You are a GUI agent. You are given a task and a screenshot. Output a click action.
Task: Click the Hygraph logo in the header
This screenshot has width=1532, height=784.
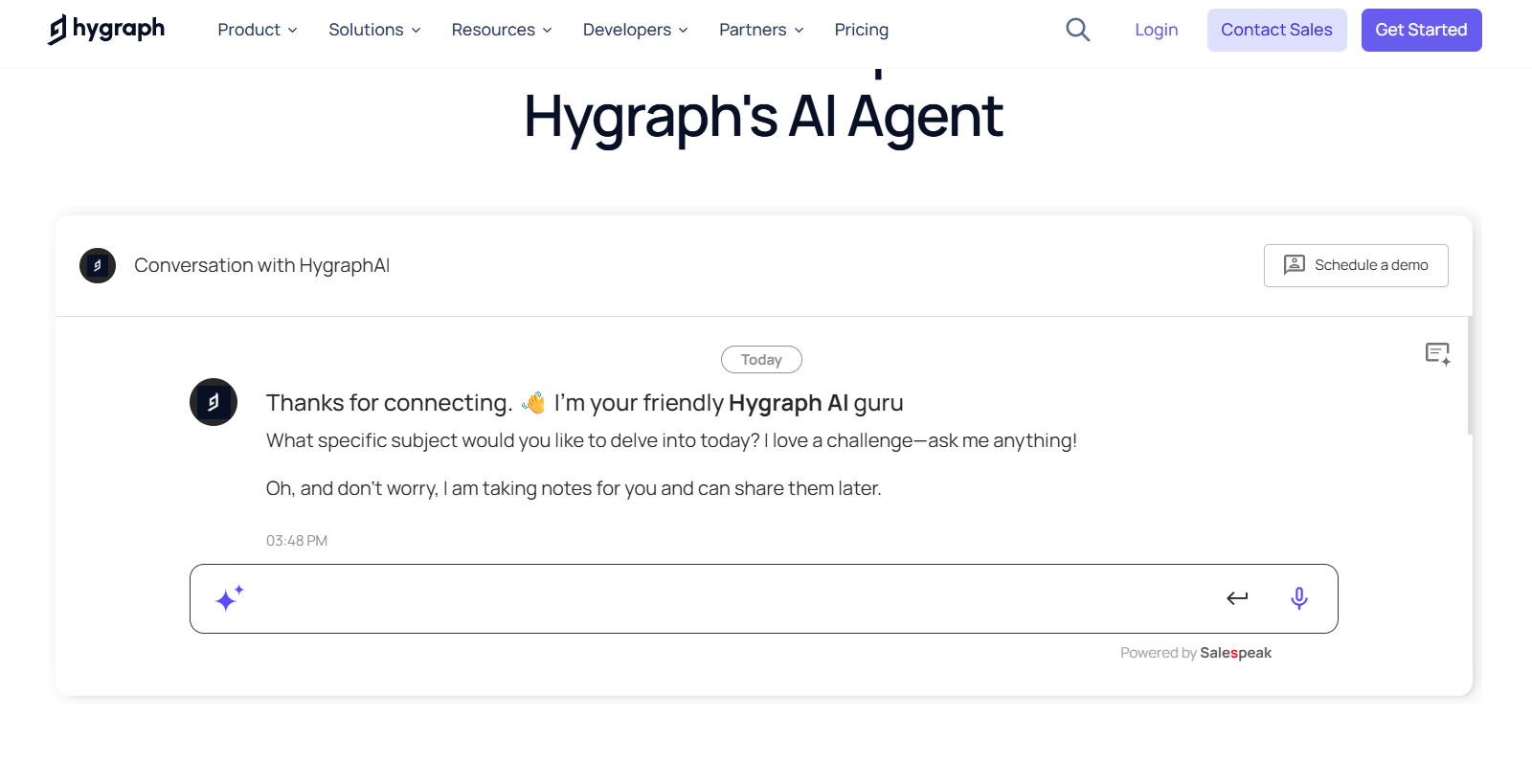pyautogui.click(x=106, y=30)
